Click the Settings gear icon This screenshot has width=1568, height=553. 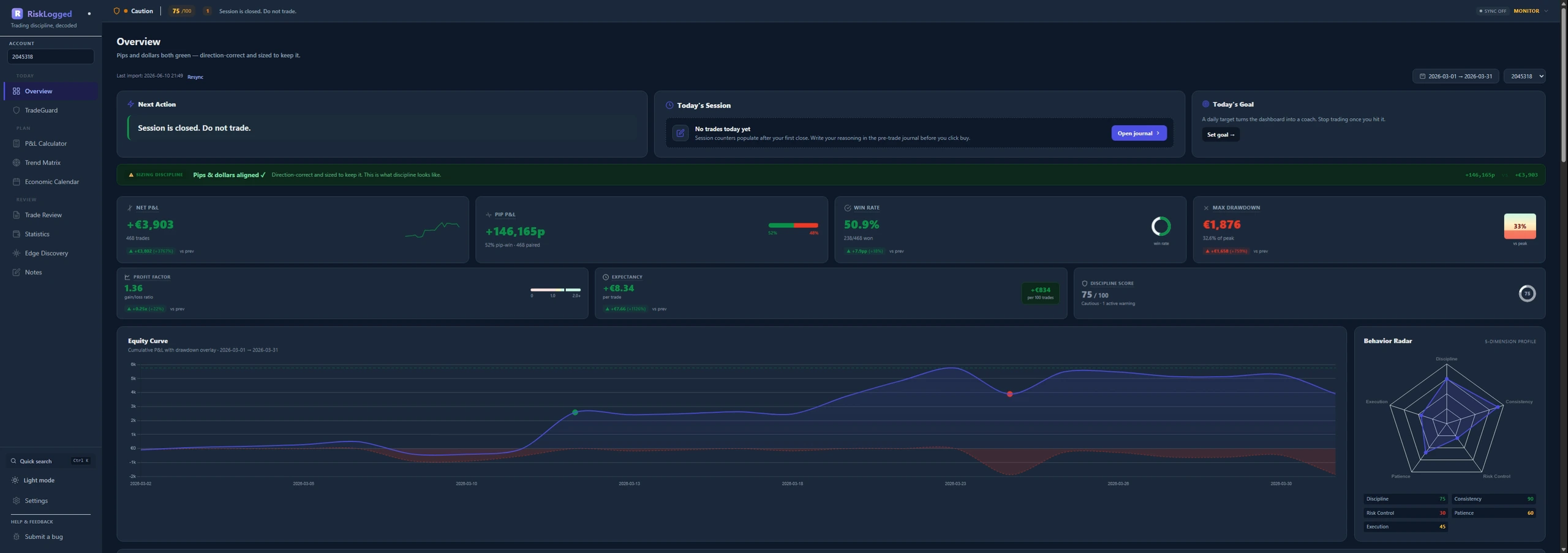click(17, 500)
